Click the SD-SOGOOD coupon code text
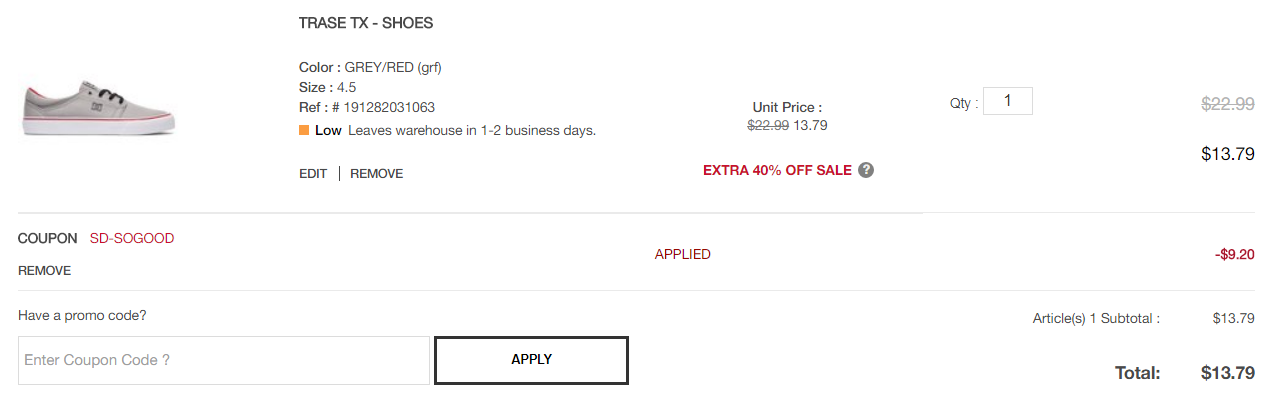1283x408 pixels. pyautogui.click(x=132, y=238)
